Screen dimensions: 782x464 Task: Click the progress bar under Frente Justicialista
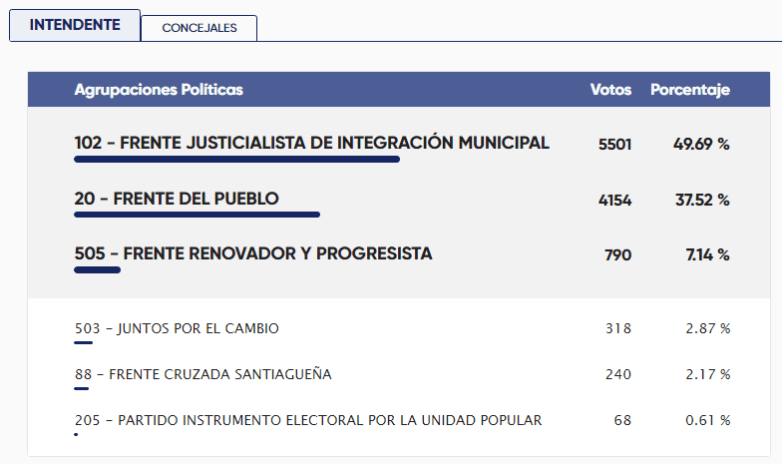(237, 159)
